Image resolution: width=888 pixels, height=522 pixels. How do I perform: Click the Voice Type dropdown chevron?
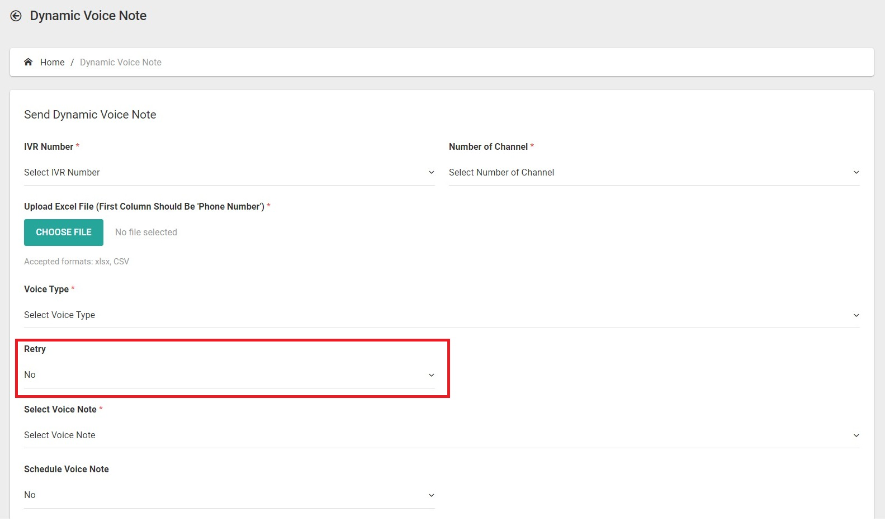[856, 315]
